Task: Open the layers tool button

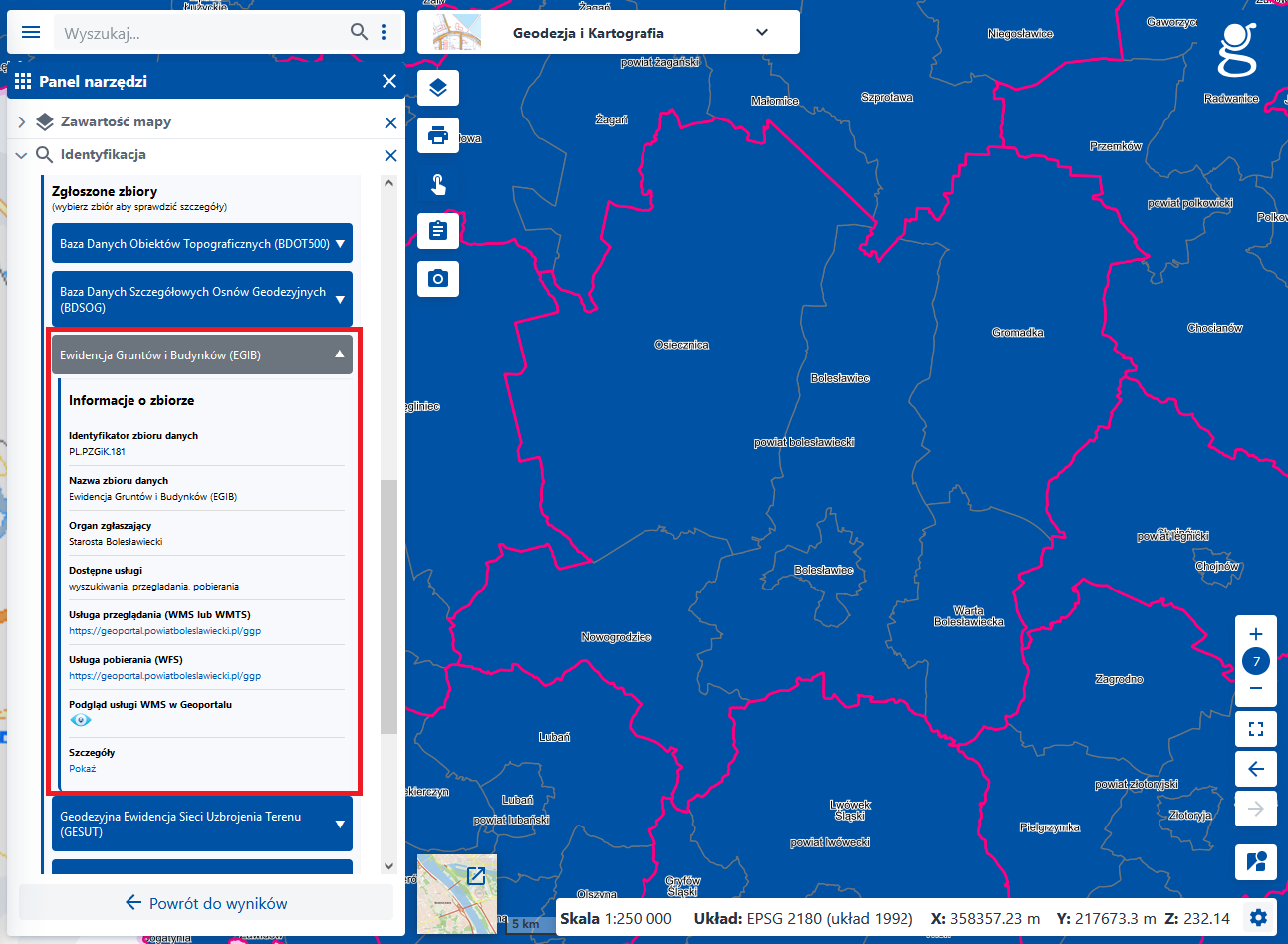Action: tap(438, 89)
